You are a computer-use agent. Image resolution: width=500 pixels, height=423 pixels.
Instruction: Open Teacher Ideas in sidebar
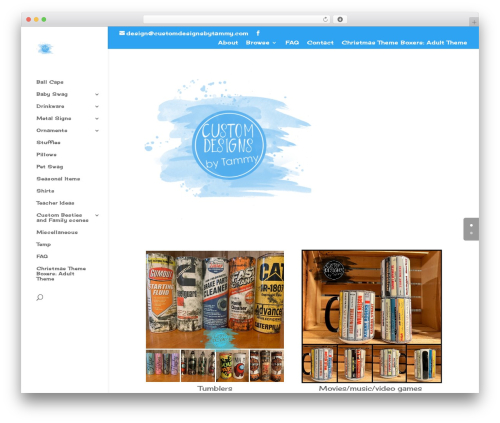(x=55, y=203)
